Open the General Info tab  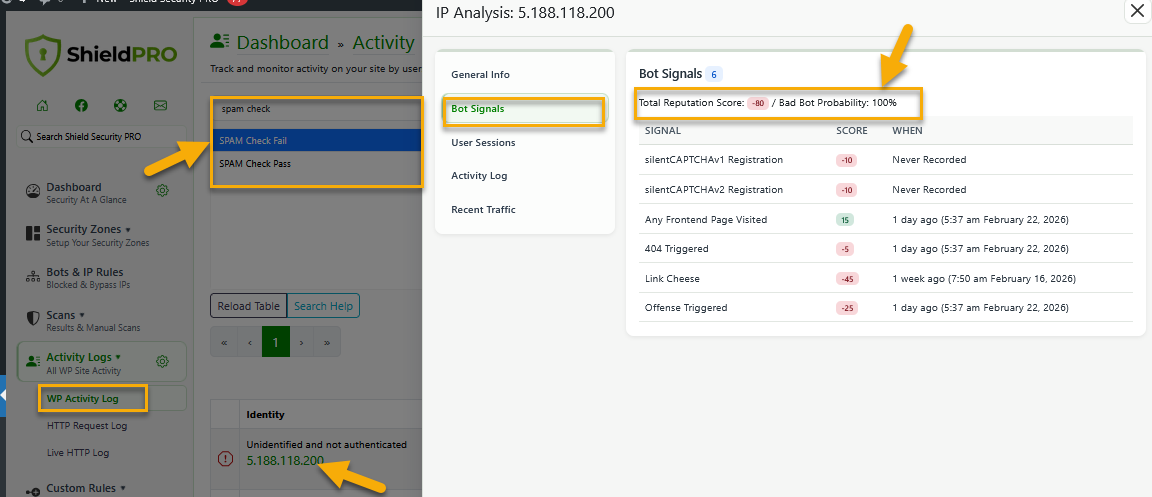tap(525, 75)
